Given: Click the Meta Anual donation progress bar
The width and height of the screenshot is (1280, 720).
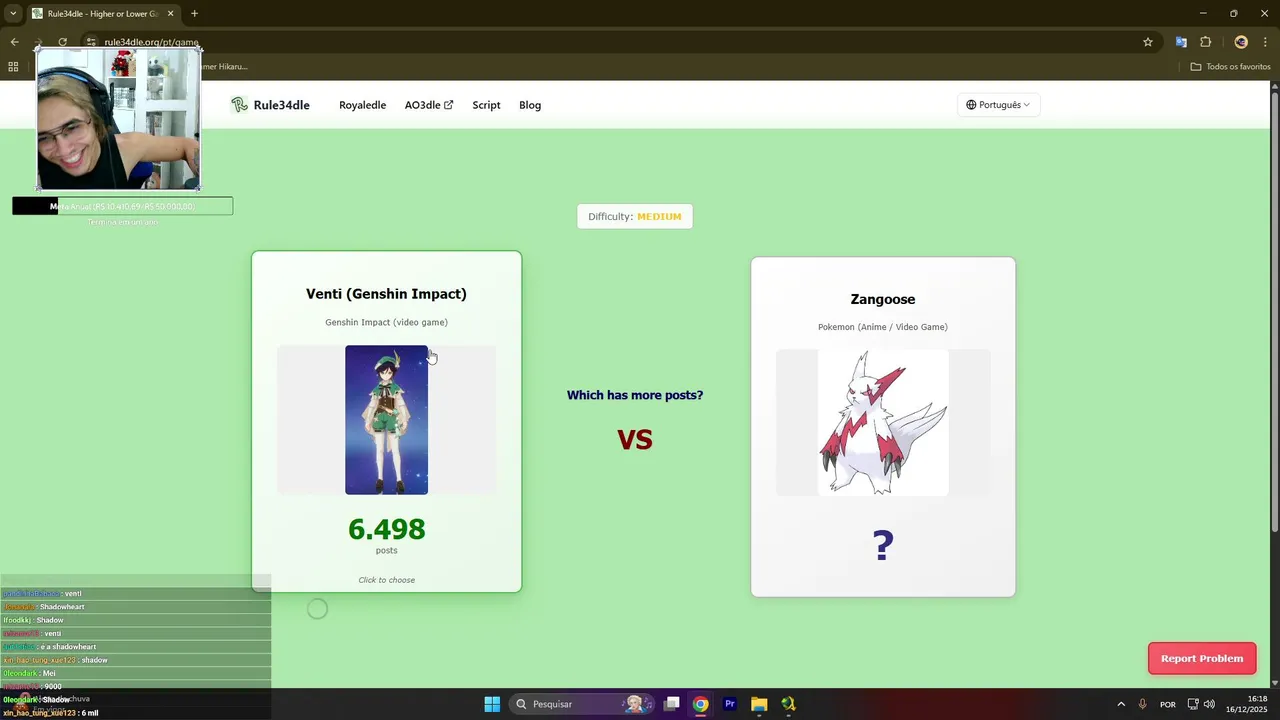Looking at the screenshot, I should tap(122, 206).
